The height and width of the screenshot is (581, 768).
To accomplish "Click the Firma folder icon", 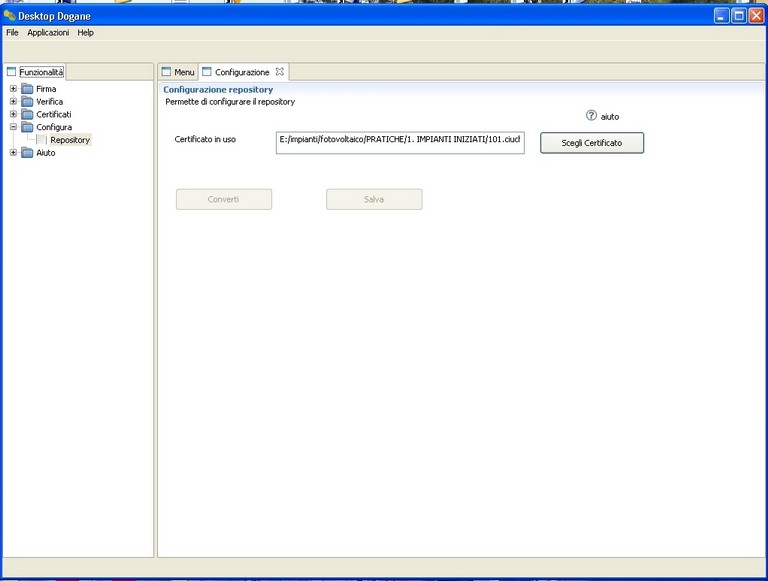I will click(x=27, y=89).
